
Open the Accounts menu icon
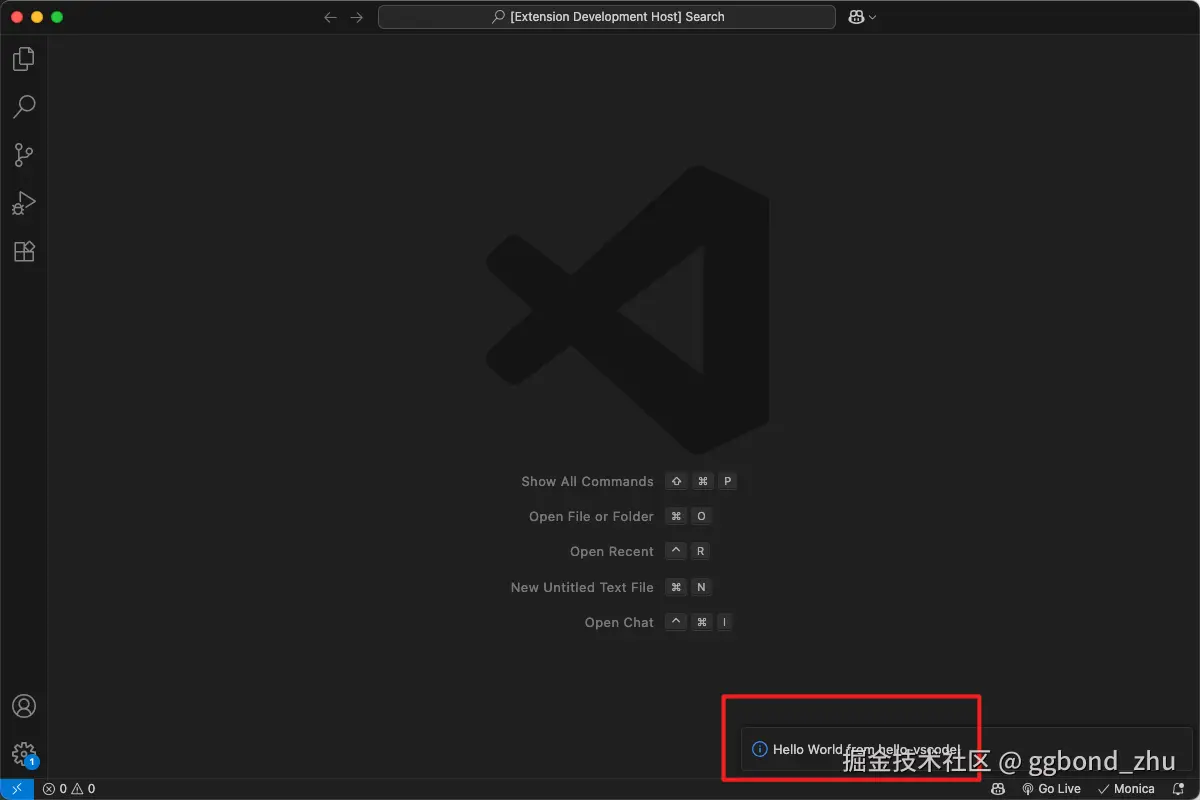(24, 706)
